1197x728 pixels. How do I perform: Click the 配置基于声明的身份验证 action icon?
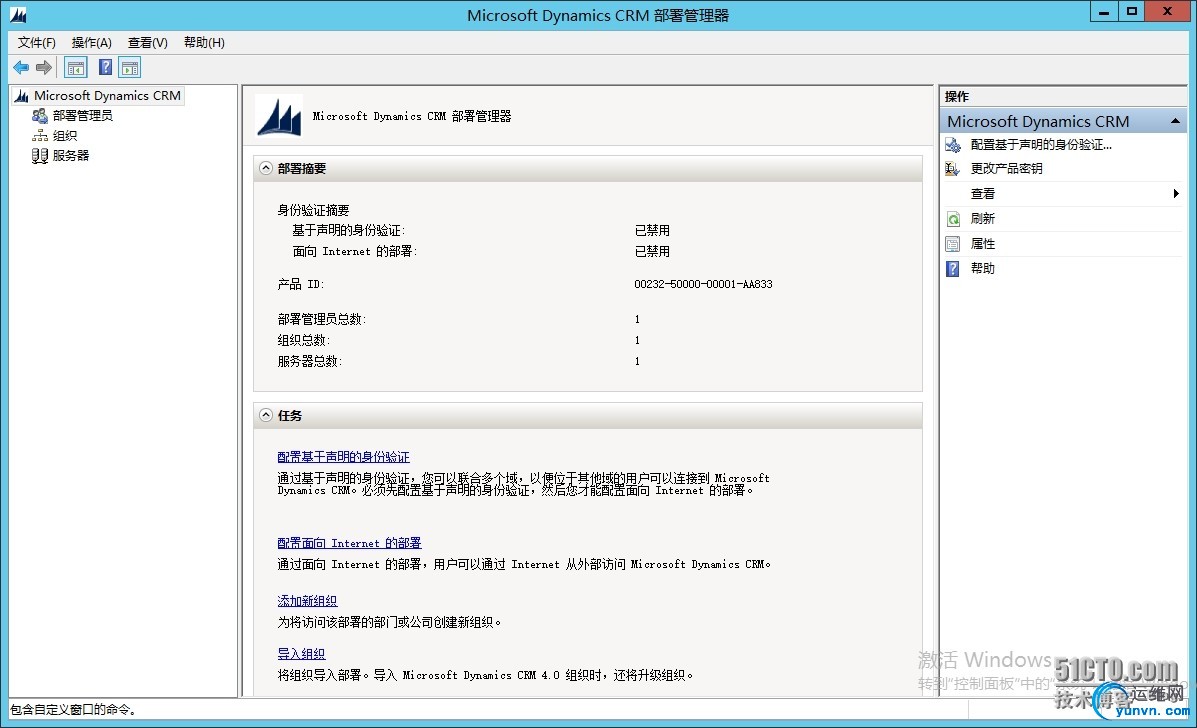953,145
